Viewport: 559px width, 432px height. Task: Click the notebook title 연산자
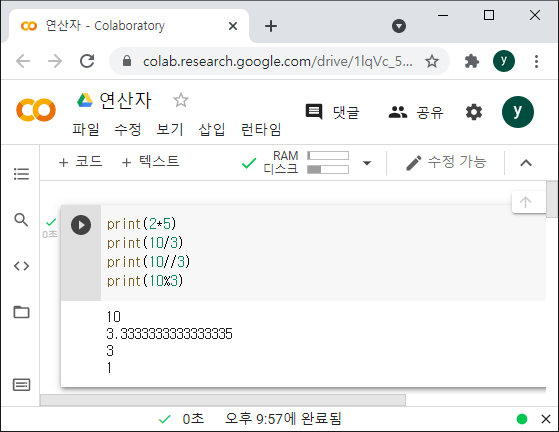(125, 100)
